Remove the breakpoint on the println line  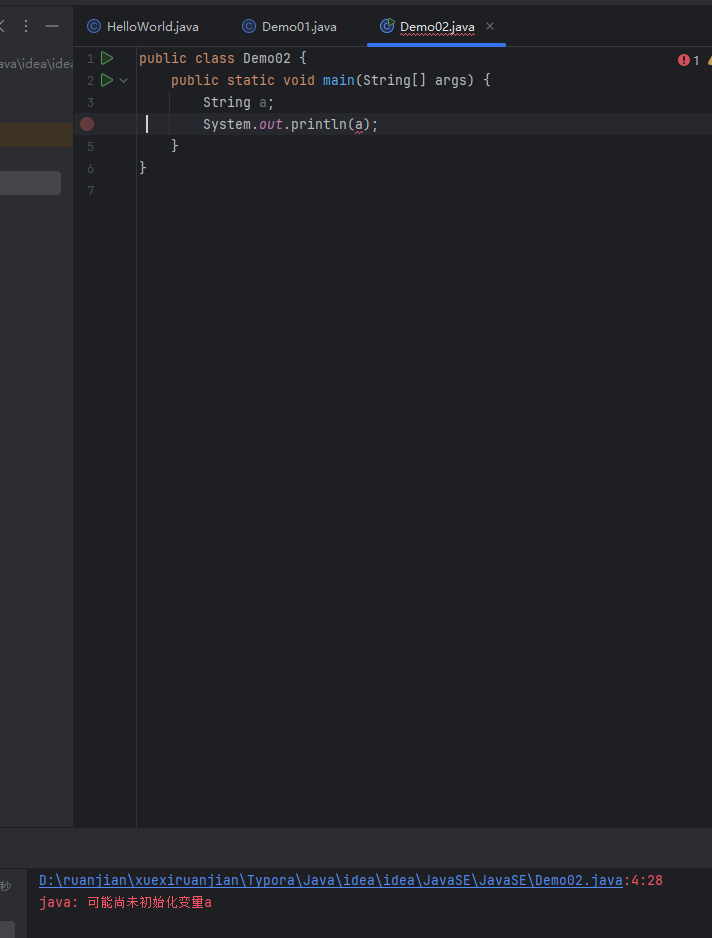[87, 124]
